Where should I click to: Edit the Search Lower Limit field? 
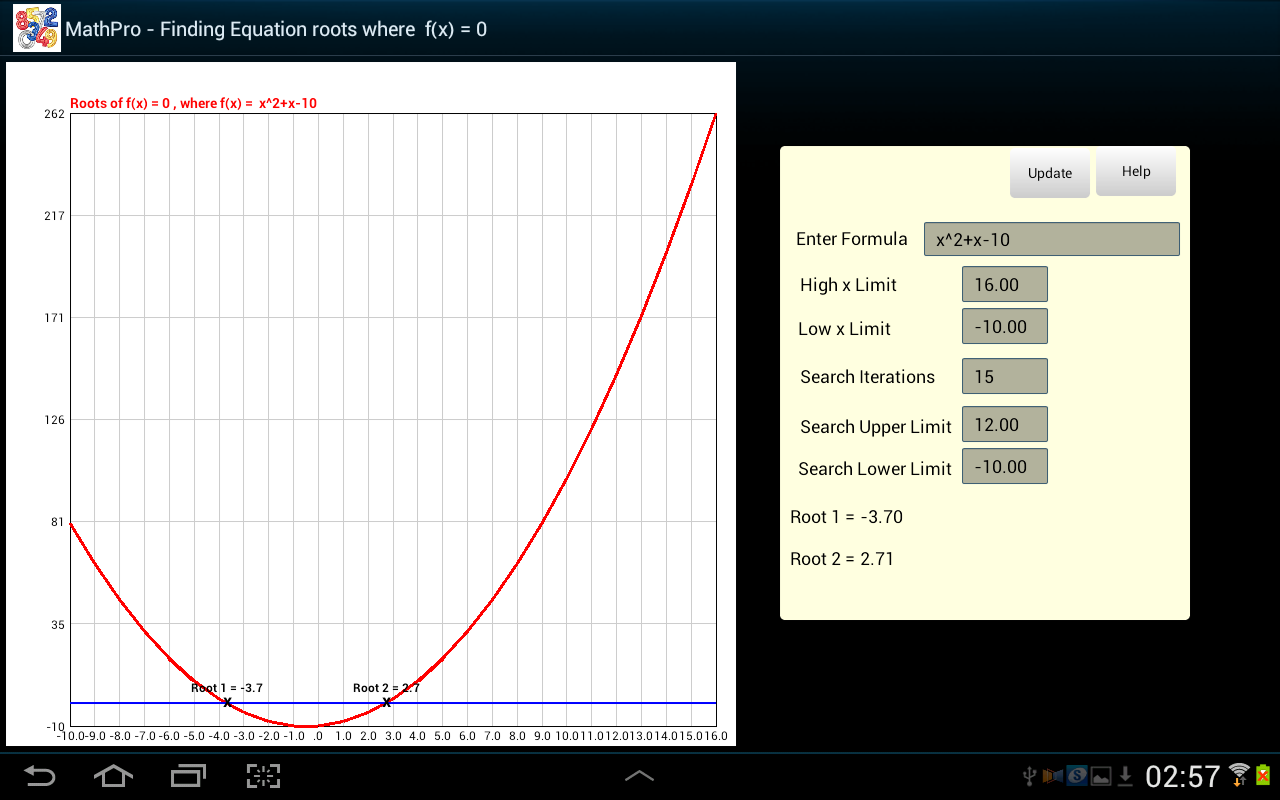coord(1005,466)
